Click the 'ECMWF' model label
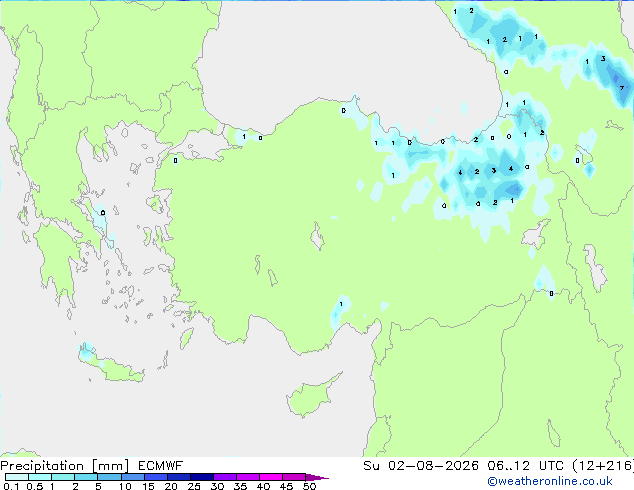The width and height of the screenshot is (634, 490). click(161, 466)
